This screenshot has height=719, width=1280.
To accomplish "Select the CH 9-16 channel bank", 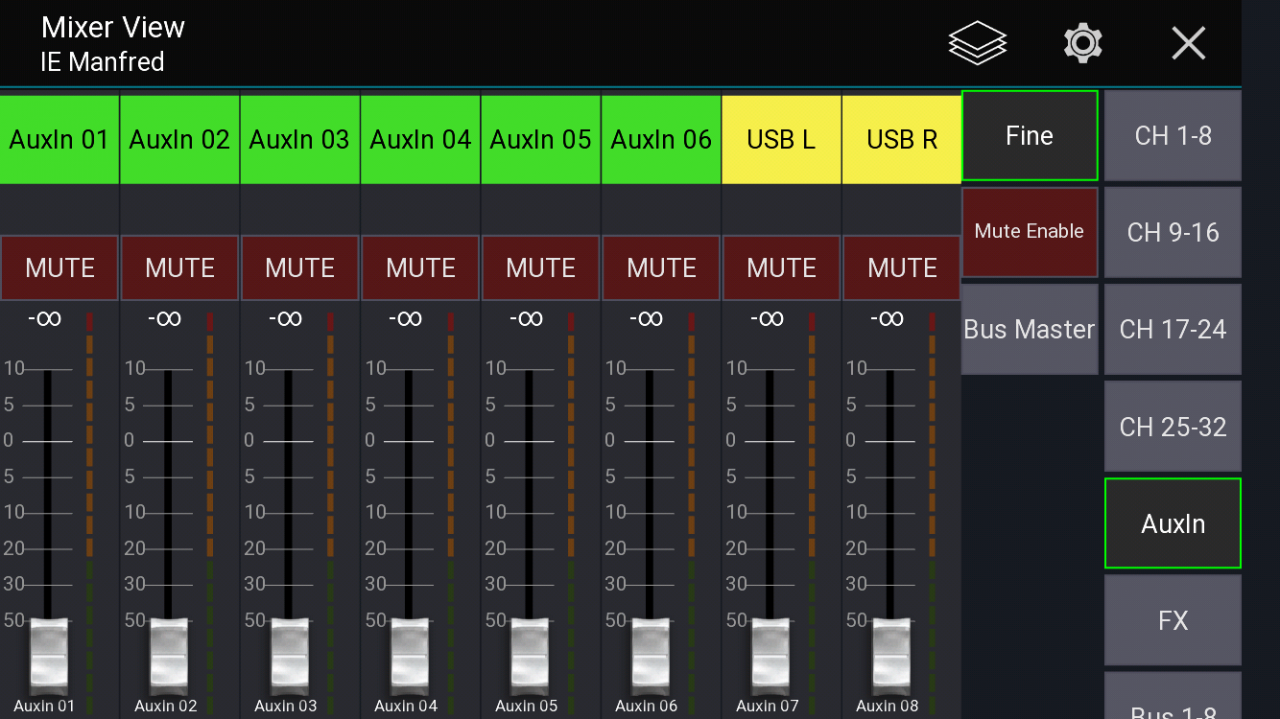I will tap(1172, 232).
